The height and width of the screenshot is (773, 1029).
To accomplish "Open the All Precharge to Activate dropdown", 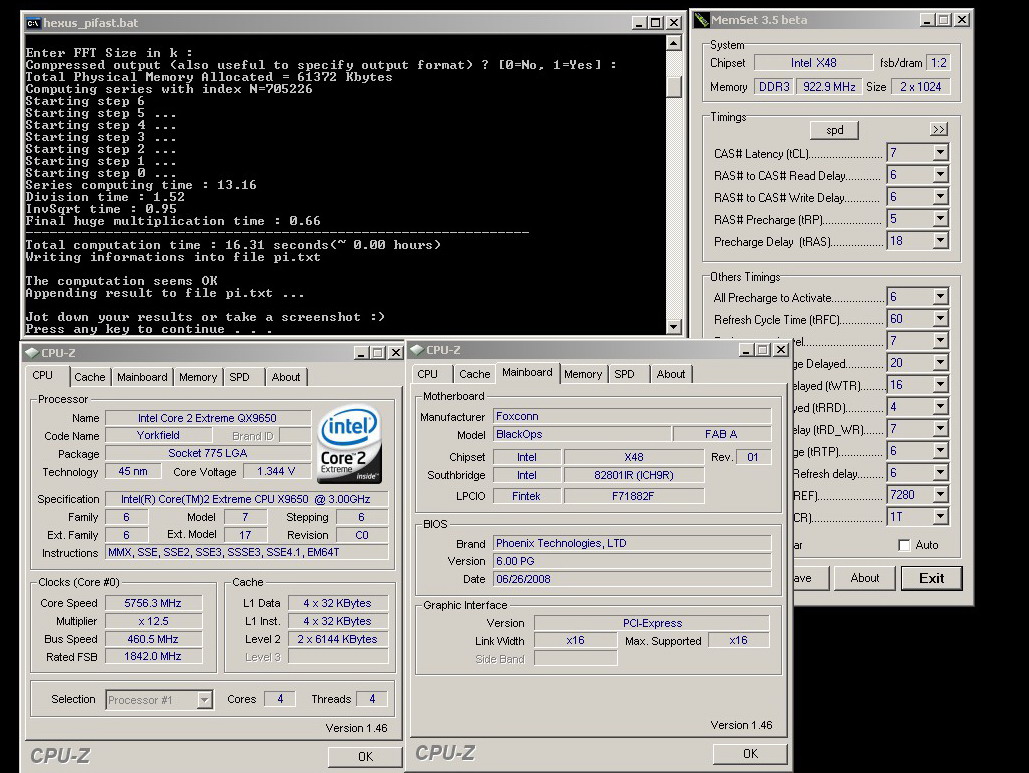I will 940,297.
